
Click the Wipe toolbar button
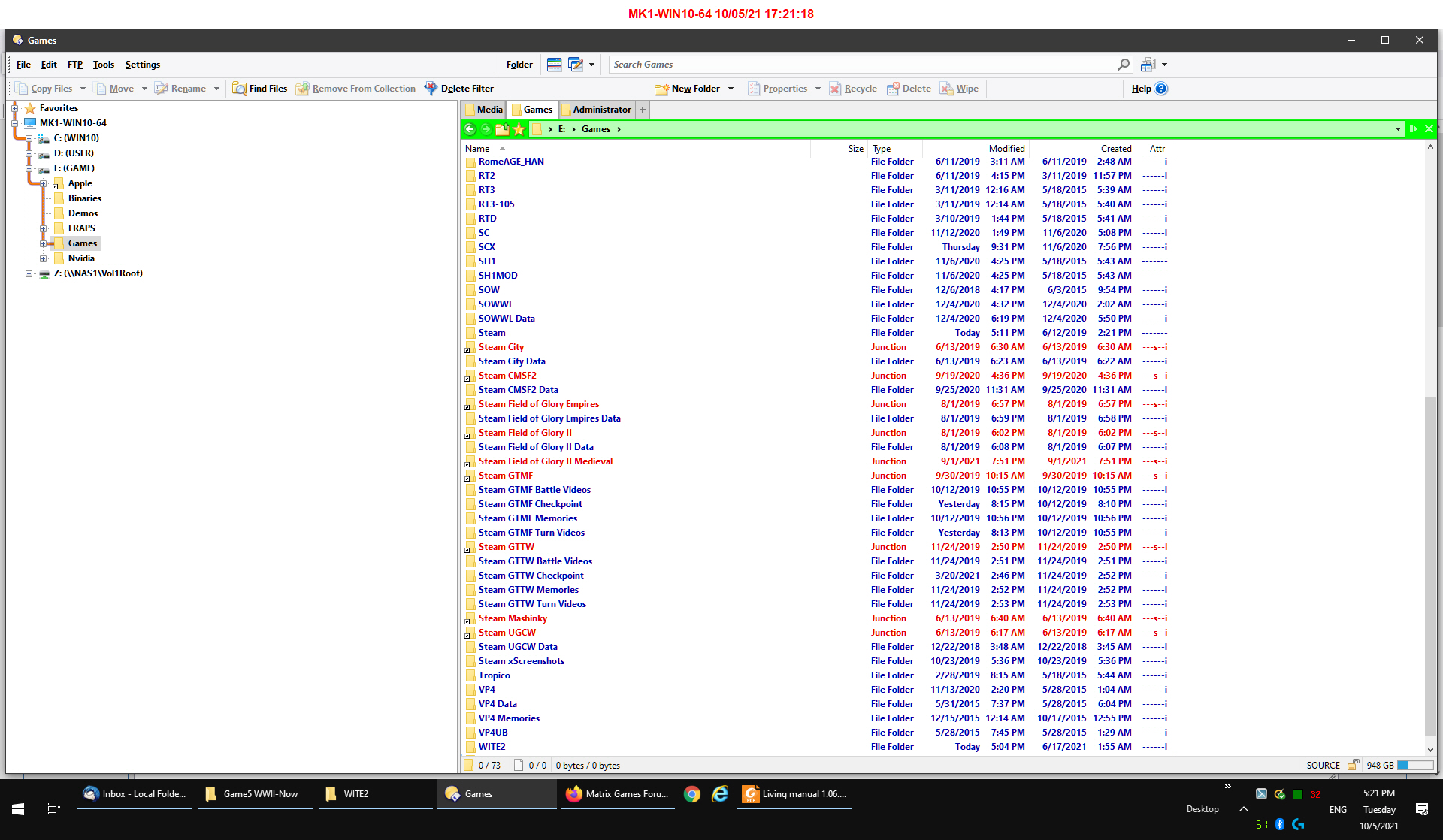click(x=959, y=89)
